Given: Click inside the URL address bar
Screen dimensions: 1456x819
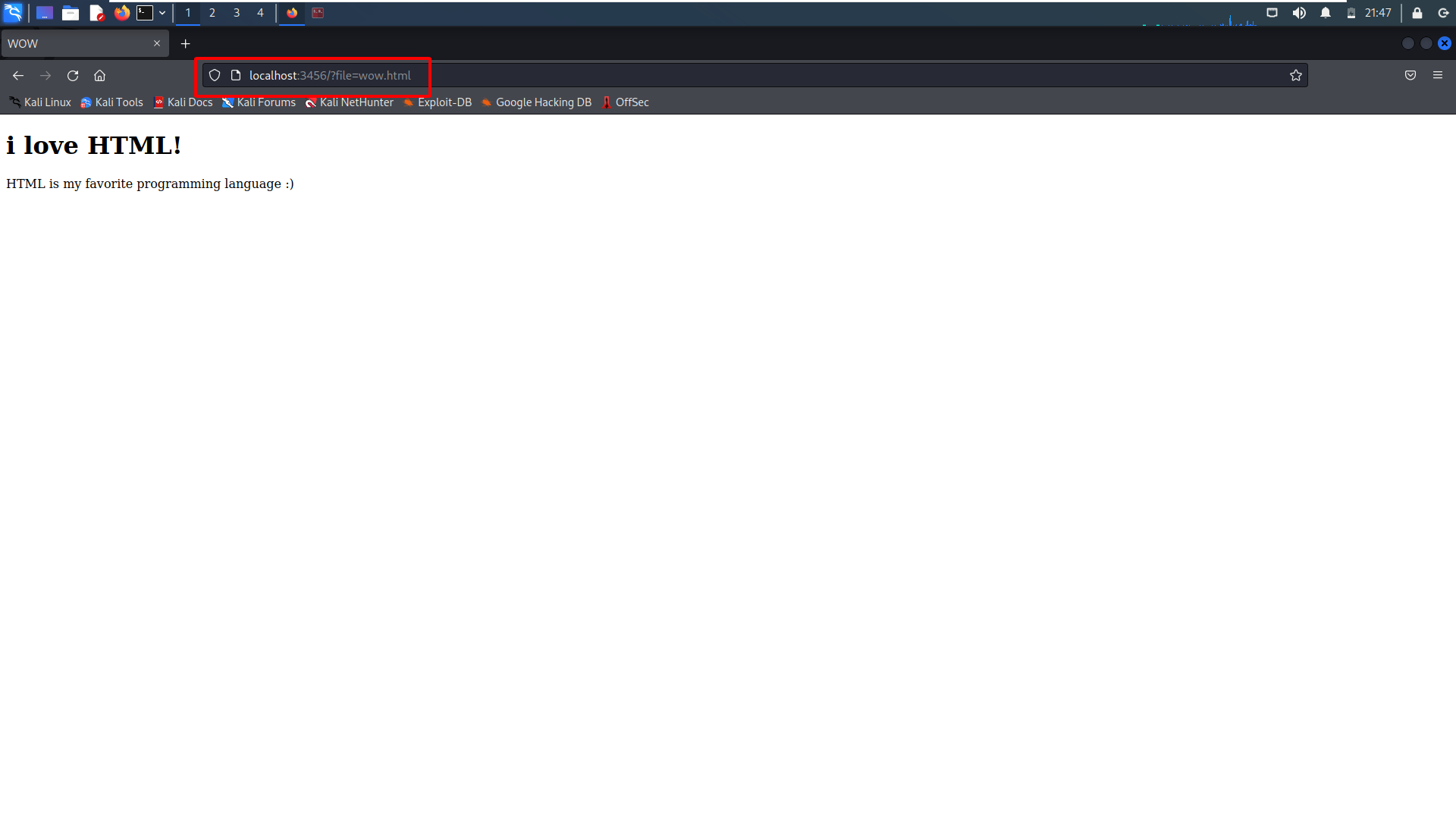Looking at the screenshot, I should [531, 75].
